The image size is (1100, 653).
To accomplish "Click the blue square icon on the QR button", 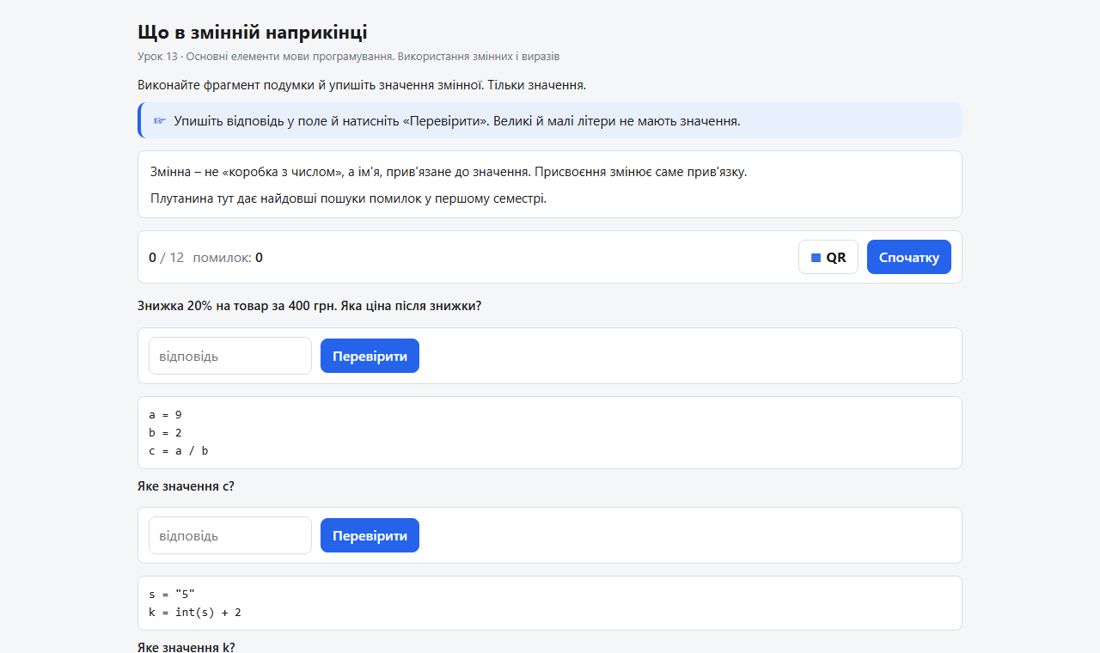I will tap(816, 257).
